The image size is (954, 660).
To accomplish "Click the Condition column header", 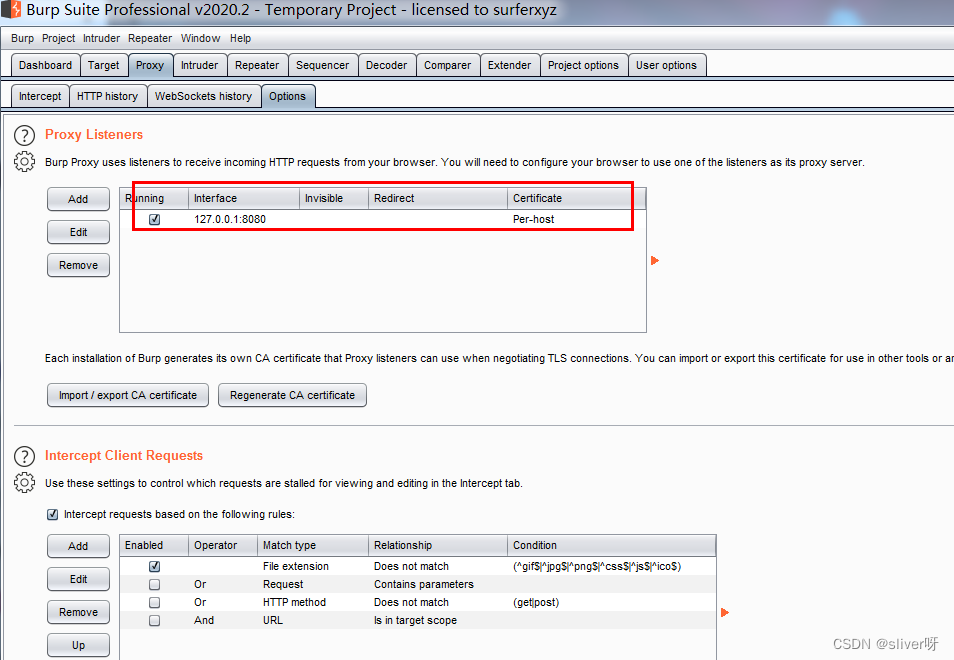I will point(611,546).
